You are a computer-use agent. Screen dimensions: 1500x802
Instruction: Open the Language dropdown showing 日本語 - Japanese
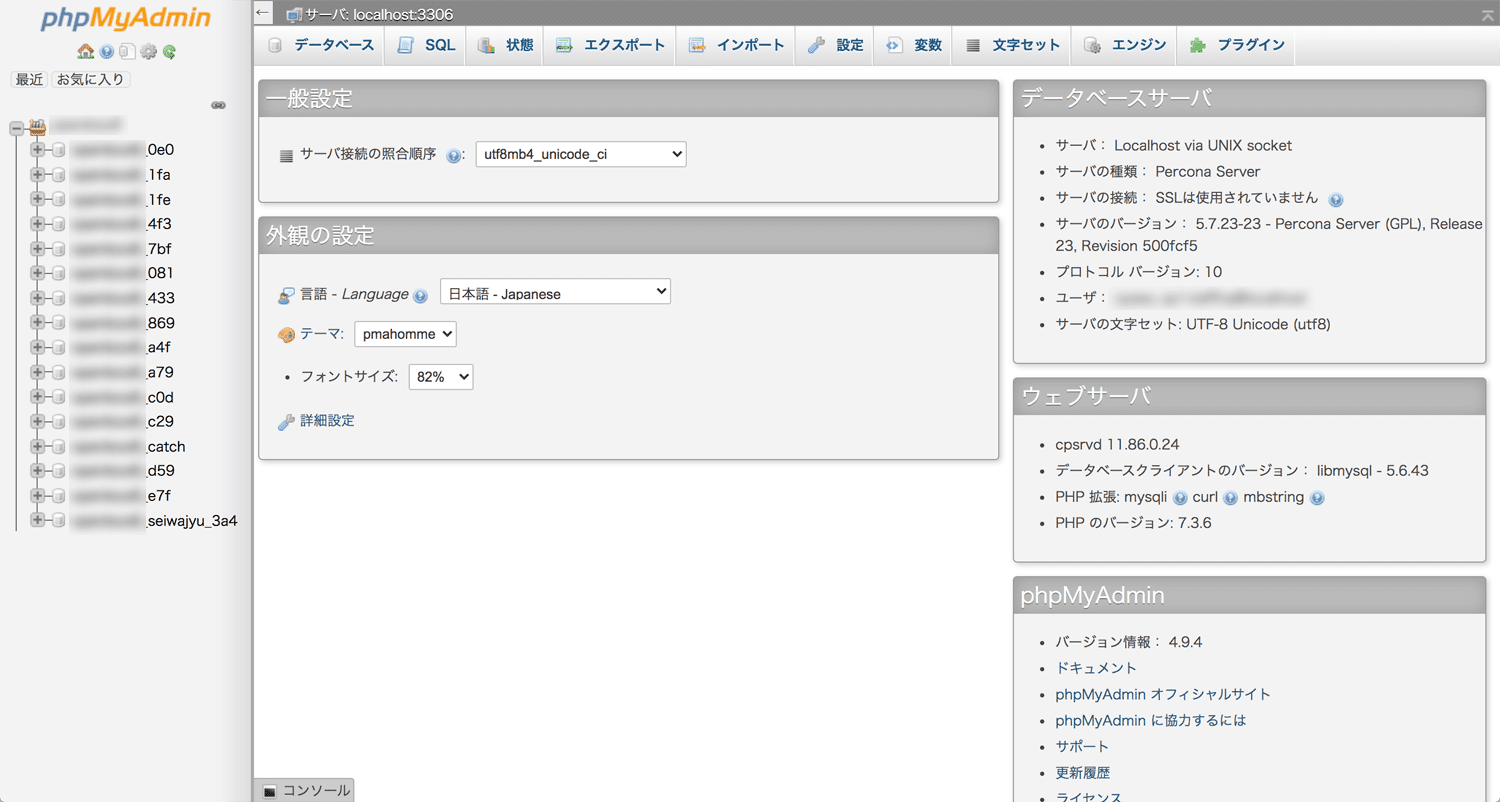click(x=555, y=292)
